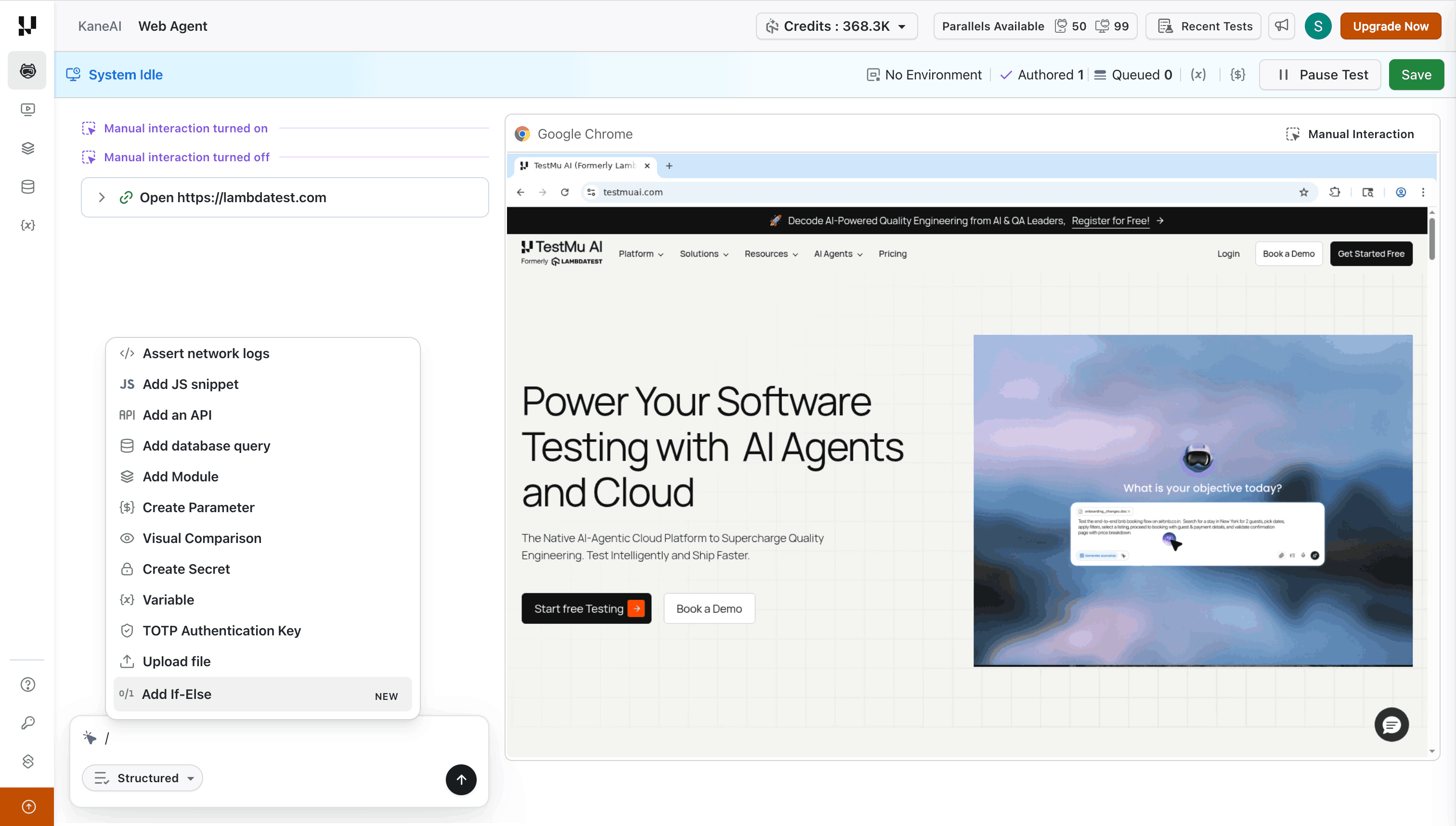Open the variables (x) icon in status bar
1456x826 pixels.
1198,75
